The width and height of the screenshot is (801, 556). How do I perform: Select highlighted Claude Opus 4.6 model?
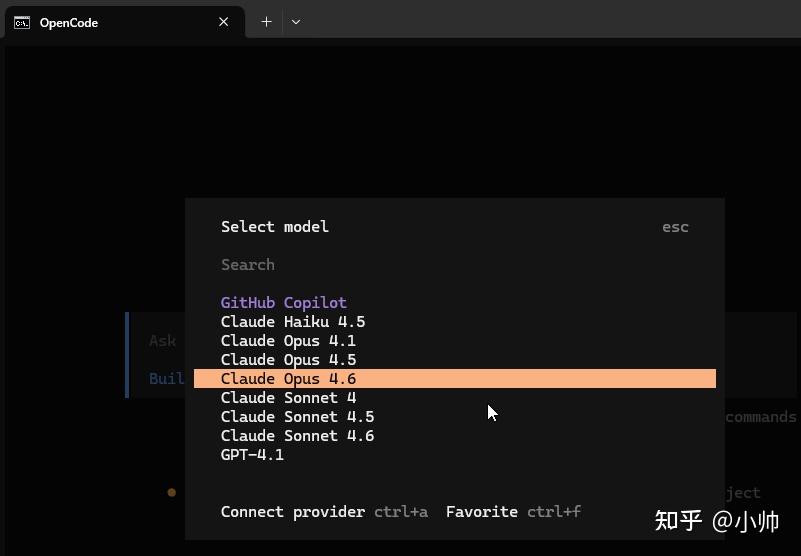pyautogui.click(x=455, y=379)
